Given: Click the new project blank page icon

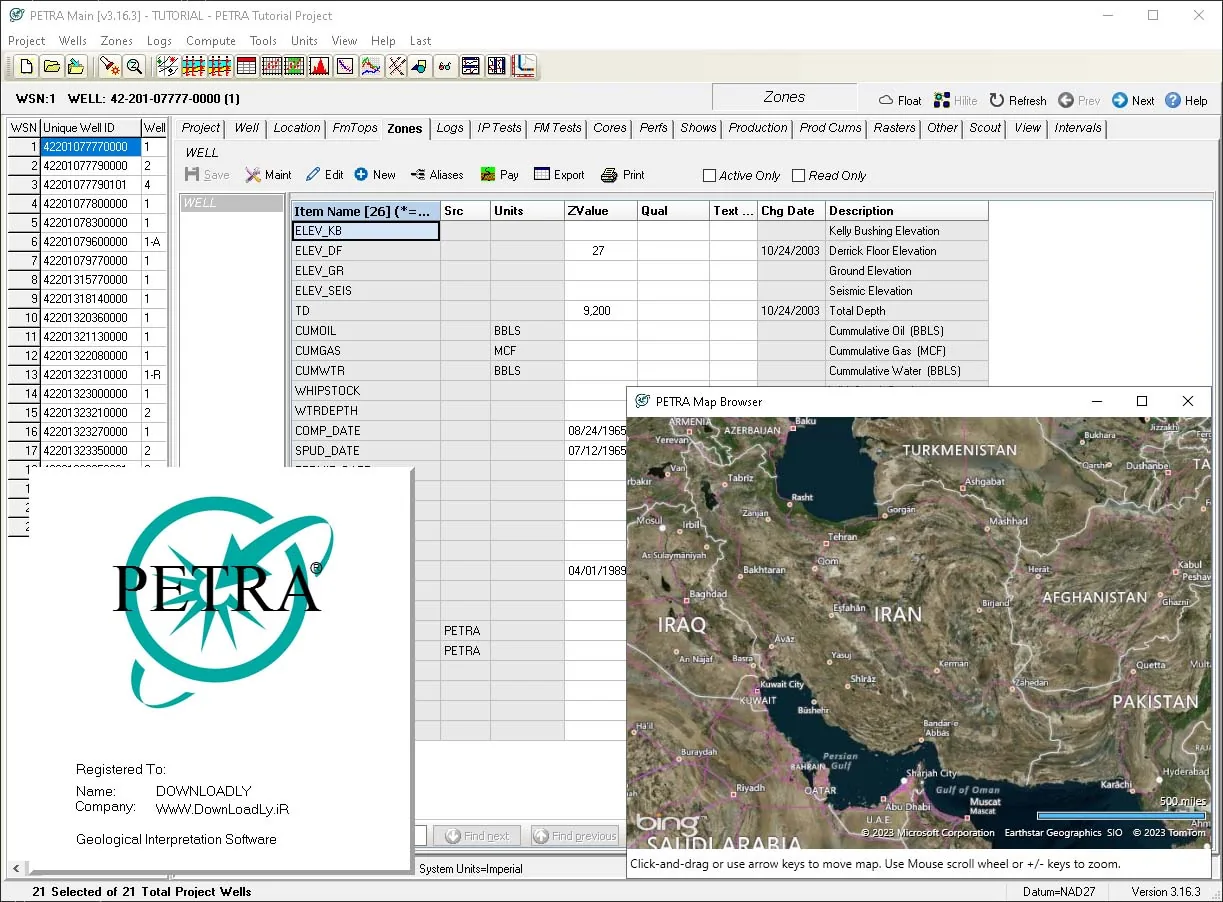Looking at the screenshot, I should [27, 67].
